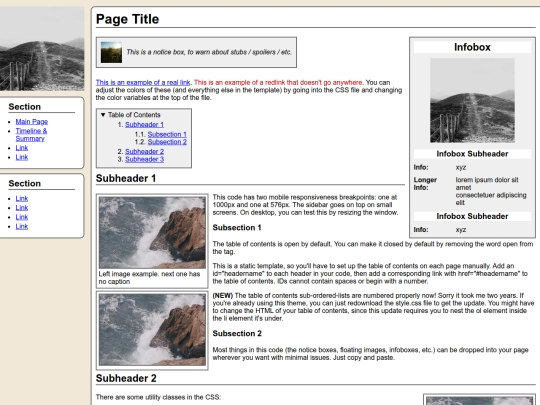Click the 'lorem ipsum dolor sit amet' value
The image size is (540, 405).
(487, 184)
